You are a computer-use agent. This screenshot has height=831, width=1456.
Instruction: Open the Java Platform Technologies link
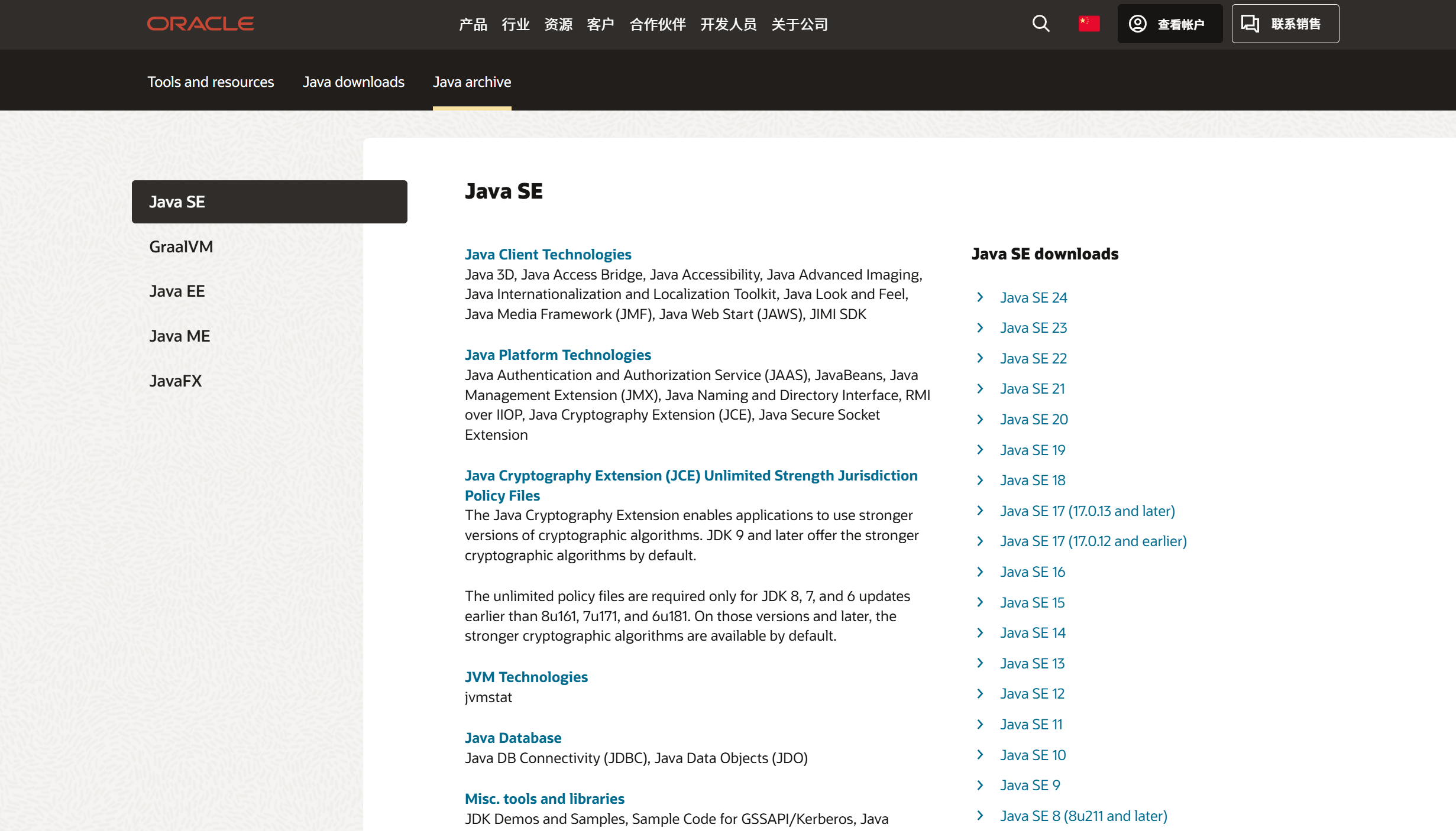tap(558, 355)
